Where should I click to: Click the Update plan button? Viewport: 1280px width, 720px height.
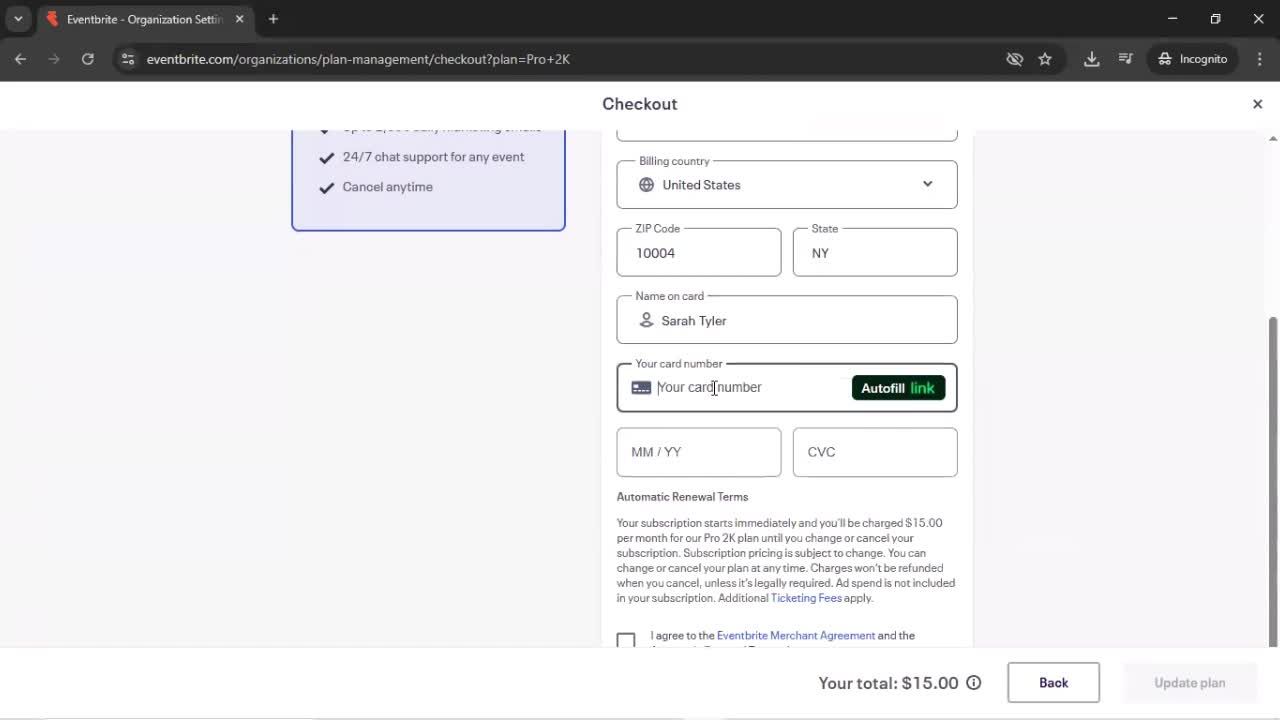[1190, 682]
